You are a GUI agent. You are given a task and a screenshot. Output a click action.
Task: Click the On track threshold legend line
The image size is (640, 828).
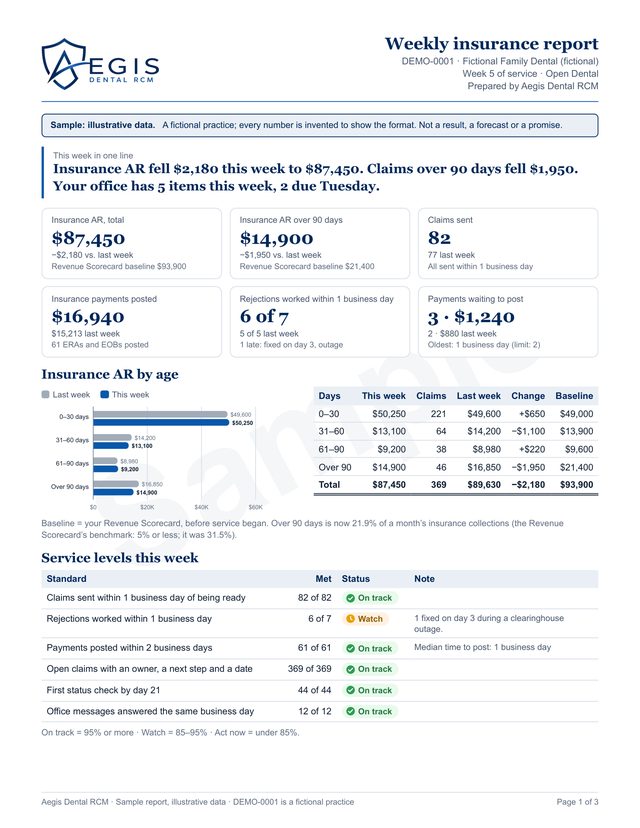point(171,732)
